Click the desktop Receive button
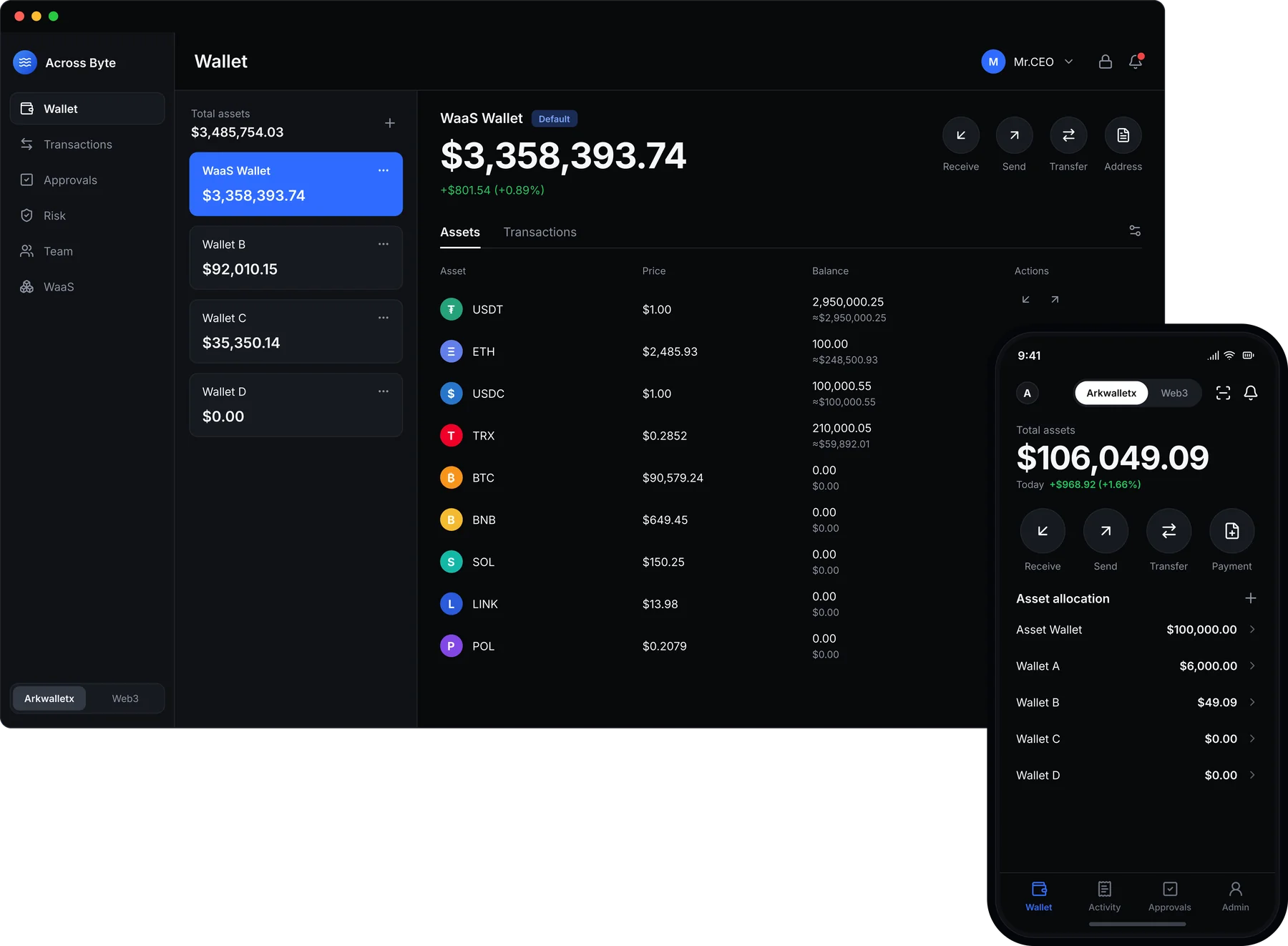Viewport: 1288px width, 946px height. (x=961, y=135)
